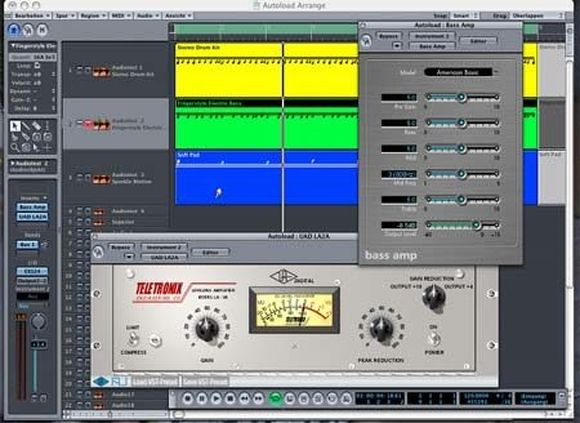The height and width of the screenshot is (423, 580).
Task: Click the Gain Reduction meter selector knob
Action: [434, 297]
